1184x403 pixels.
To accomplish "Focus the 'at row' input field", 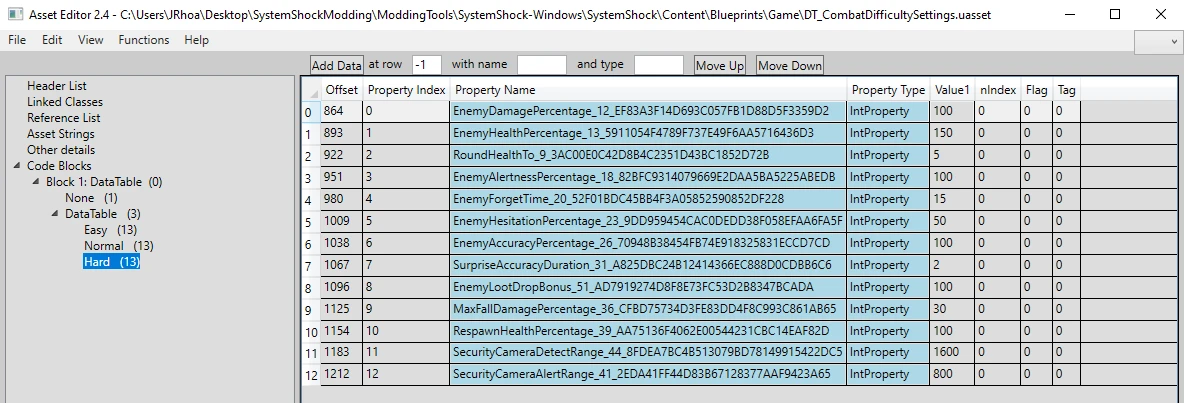I will pos(427,65).
